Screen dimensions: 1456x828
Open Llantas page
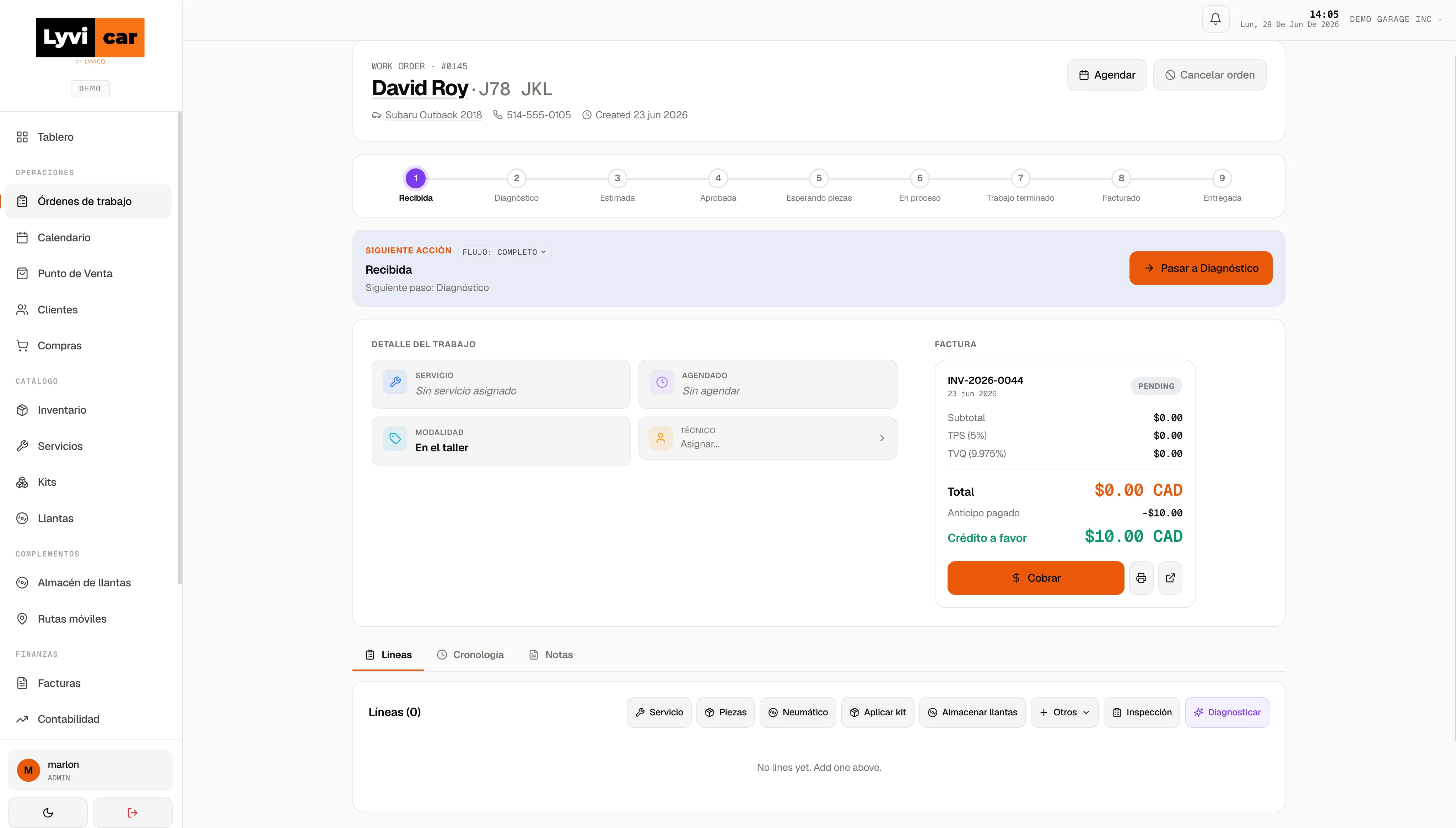pyautogui.click(x=88, y=518)
